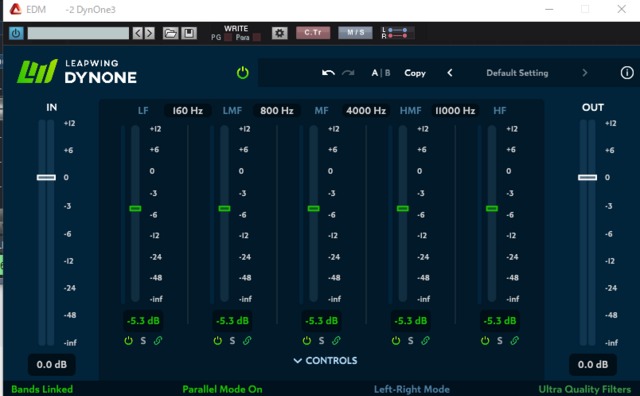Screen dimensions: 640x396
Task: Save preset with the floppy disk icon
Action: click(x=189, y=33)
